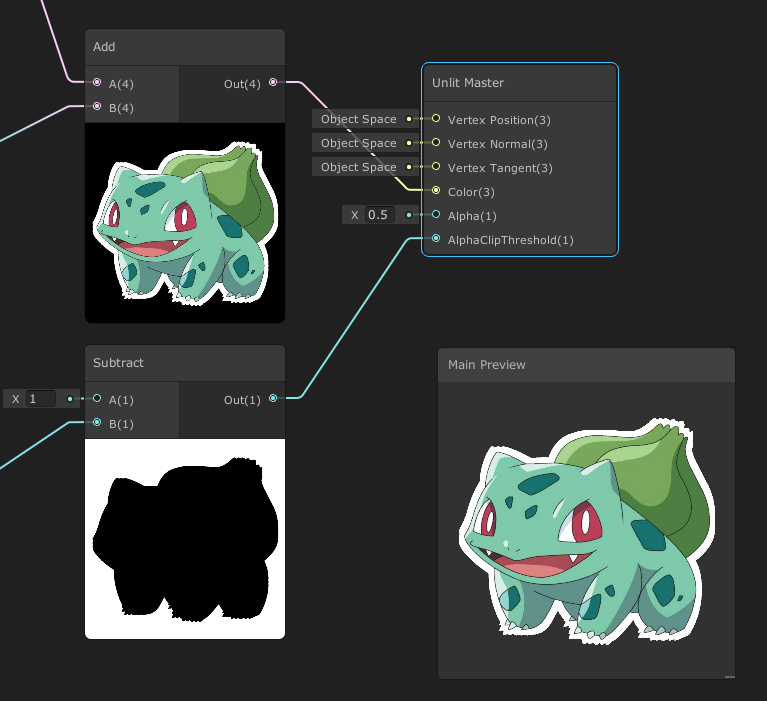
Task: Edit the Subtract A input X value 1
Action: click(x=41, y=399)
